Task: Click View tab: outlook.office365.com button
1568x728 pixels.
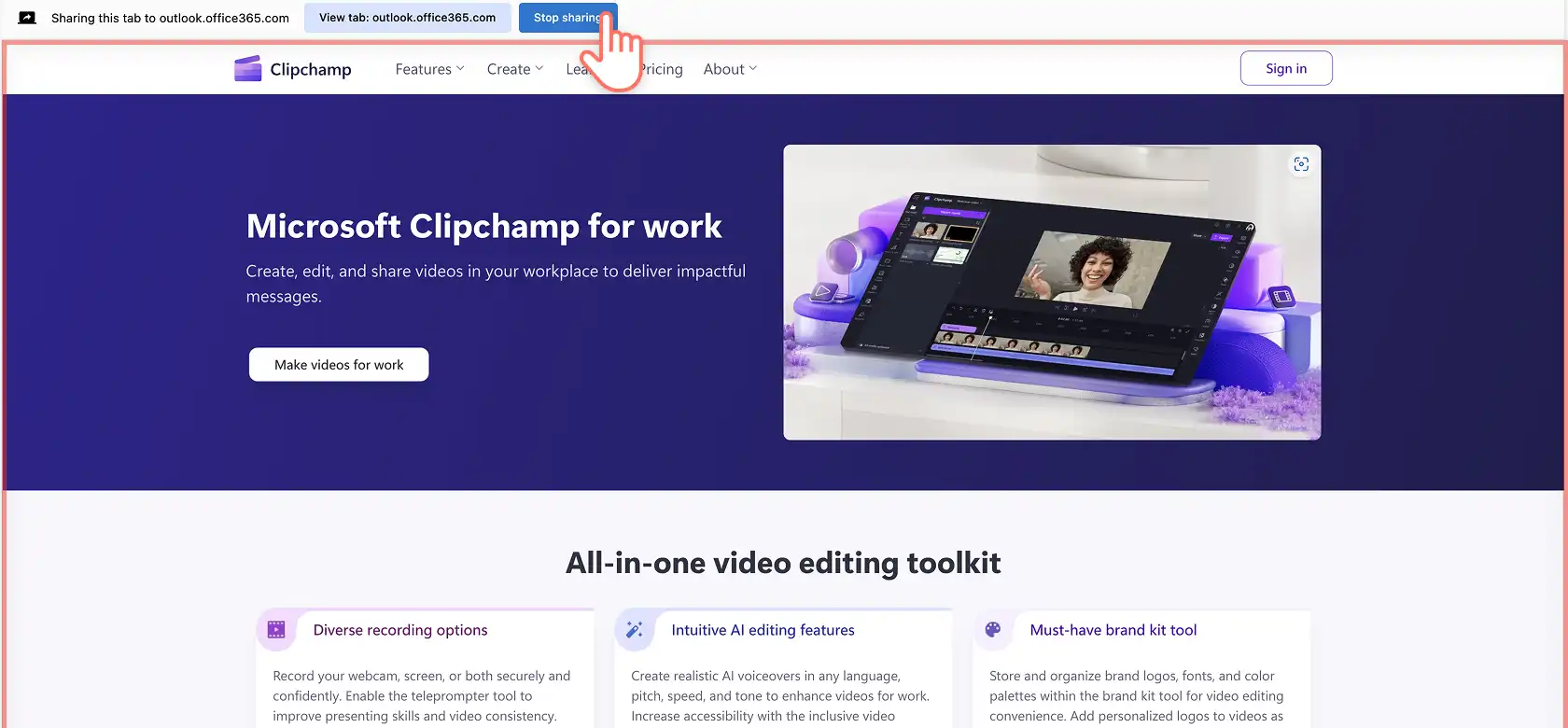Action: 408,18
